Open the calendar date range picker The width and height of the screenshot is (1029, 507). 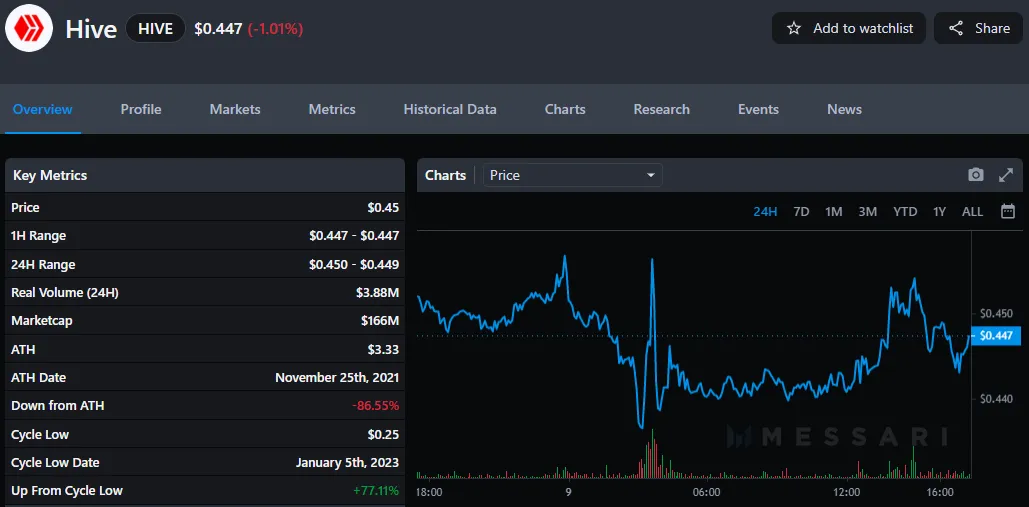[1008, 211]
